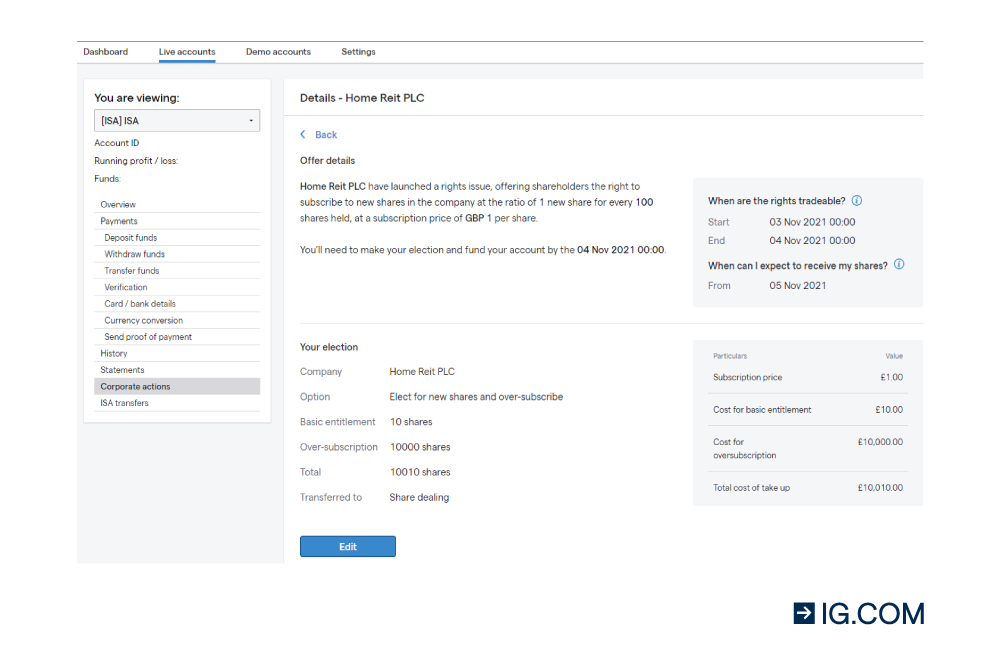The height and width of the screenshot is (665, 1000).
Task: Click the 'Details - Home Reit PLC' heading
Action: 362,98
